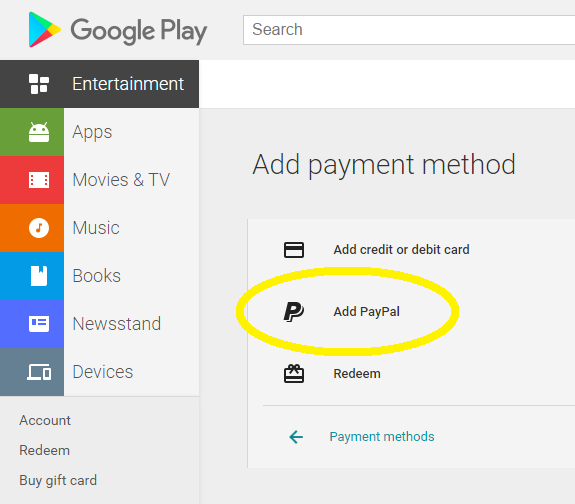This screenshot has height=504, width=575.
Task: Click the Google Play logo icon
Action: click(x=44, y=30)
